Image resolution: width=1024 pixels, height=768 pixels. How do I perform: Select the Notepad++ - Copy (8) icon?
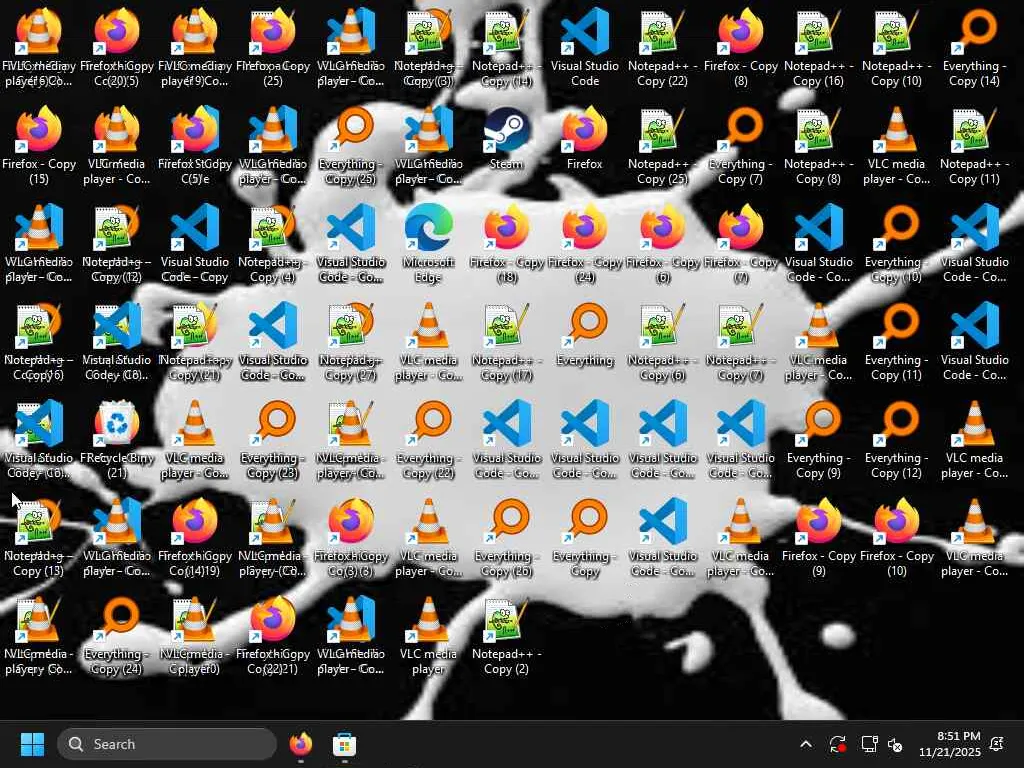(818, 146)
